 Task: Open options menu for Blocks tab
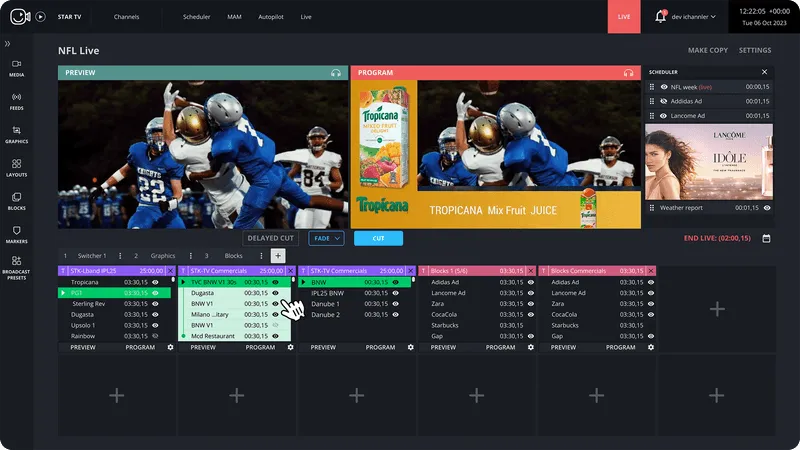pyautogui.click(x=261, y=256)
